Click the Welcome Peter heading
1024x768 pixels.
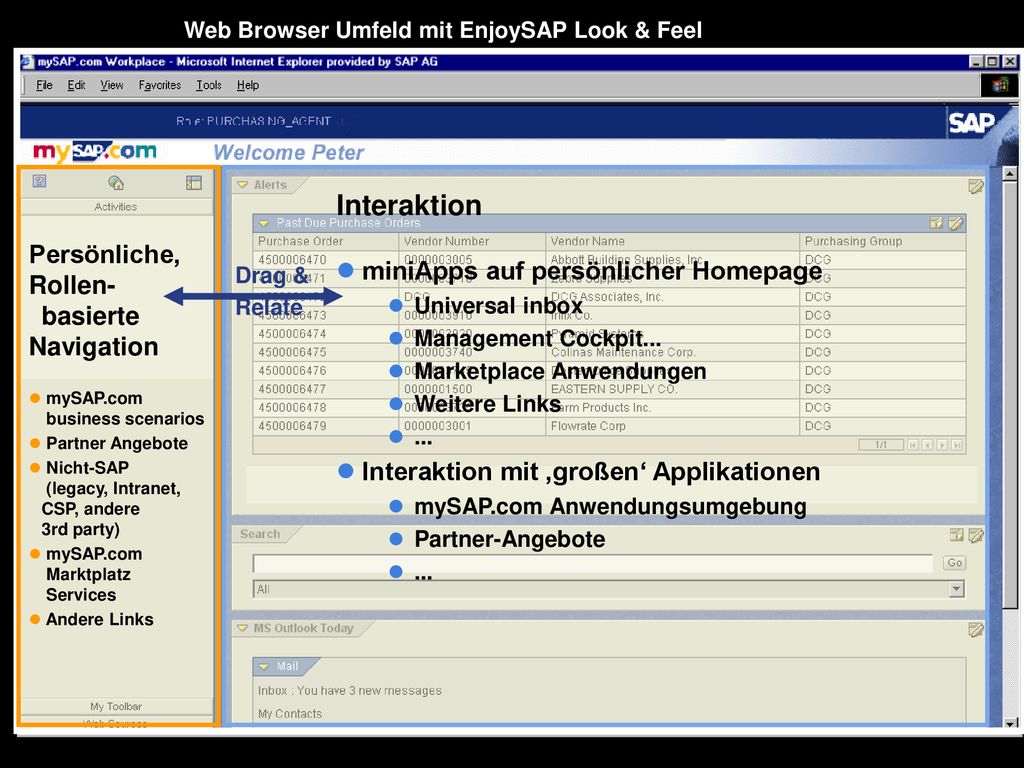tap(288, 152)
